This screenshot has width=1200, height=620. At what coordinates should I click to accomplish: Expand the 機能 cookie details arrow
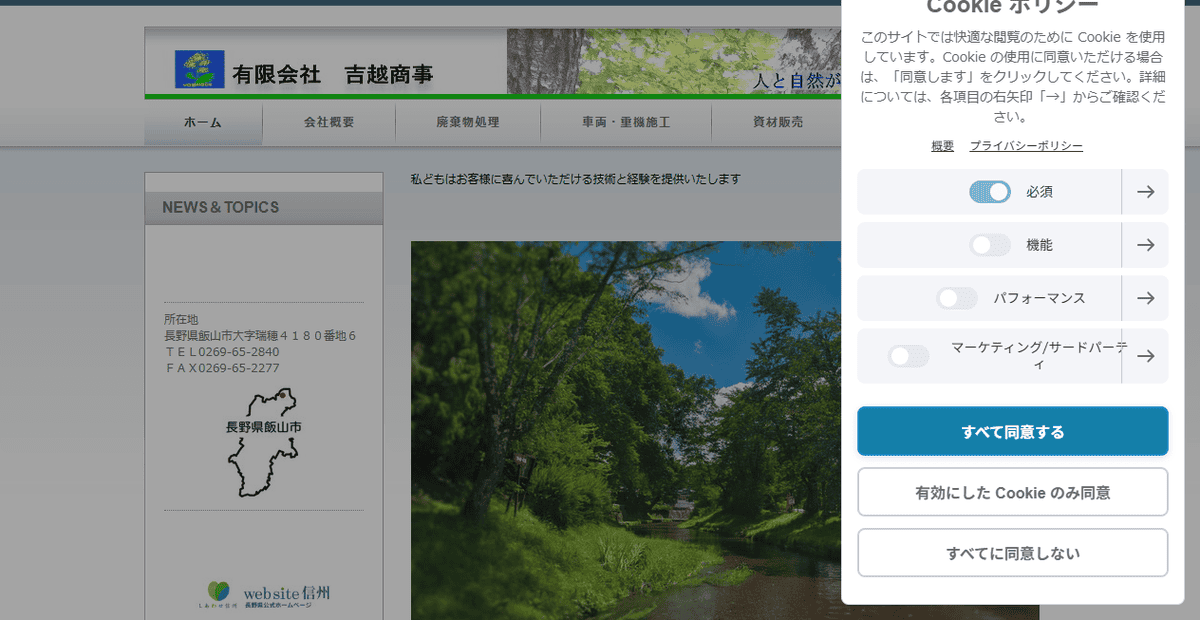(1145, 245)
